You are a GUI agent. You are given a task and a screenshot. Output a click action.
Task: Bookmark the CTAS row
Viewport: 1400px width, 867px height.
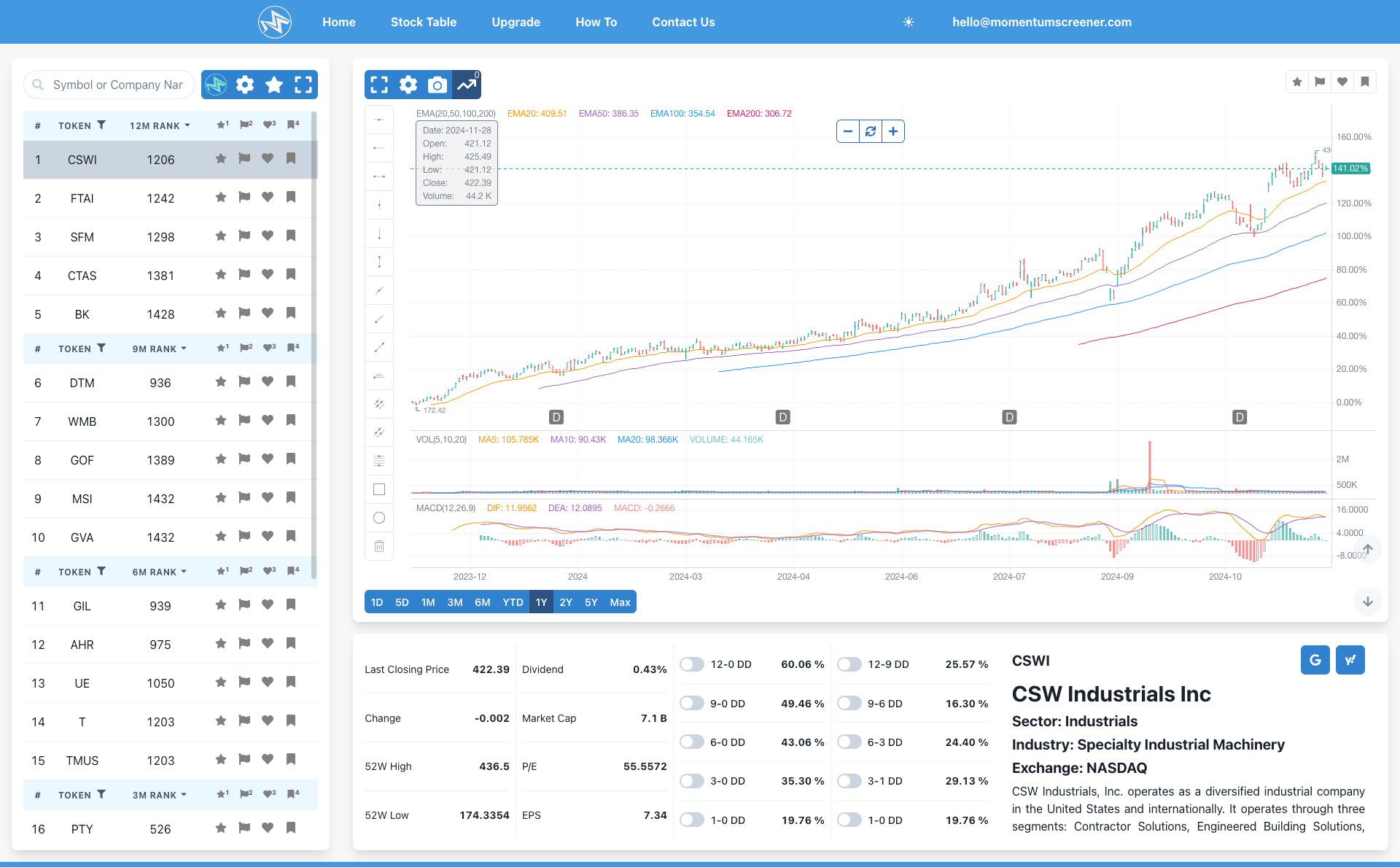pos(291,274)
